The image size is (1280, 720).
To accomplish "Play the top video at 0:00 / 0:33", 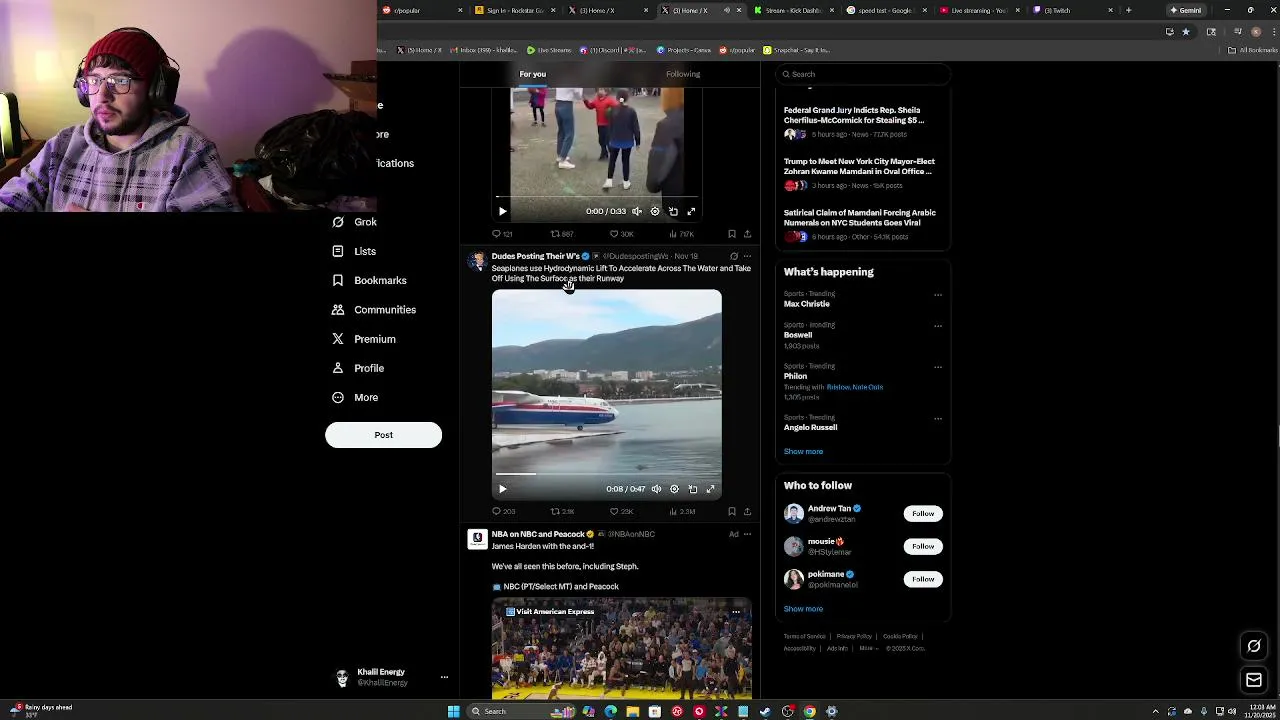I will pos(502,211).
